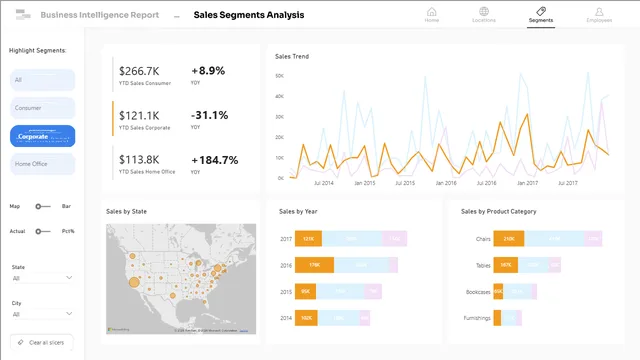Click the State dropdown chevron arrow
This screenshot has width=640, height=360.
point(69,278)
